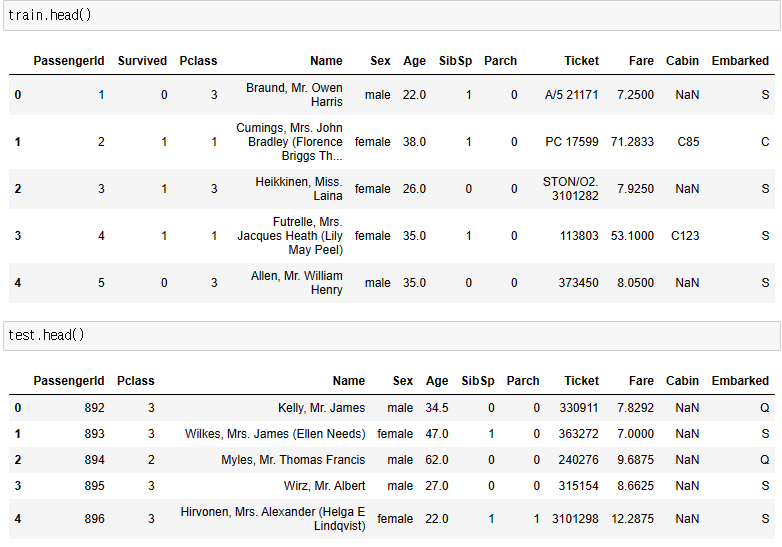Select ticket number 363272
This screenshot has width=782, height=547.
[x=578, y=434]
